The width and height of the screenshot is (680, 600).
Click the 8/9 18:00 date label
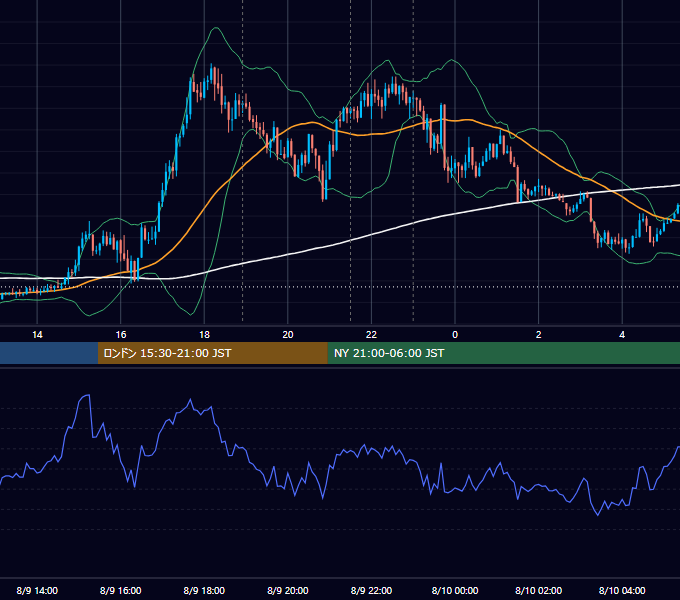point(204,590)
